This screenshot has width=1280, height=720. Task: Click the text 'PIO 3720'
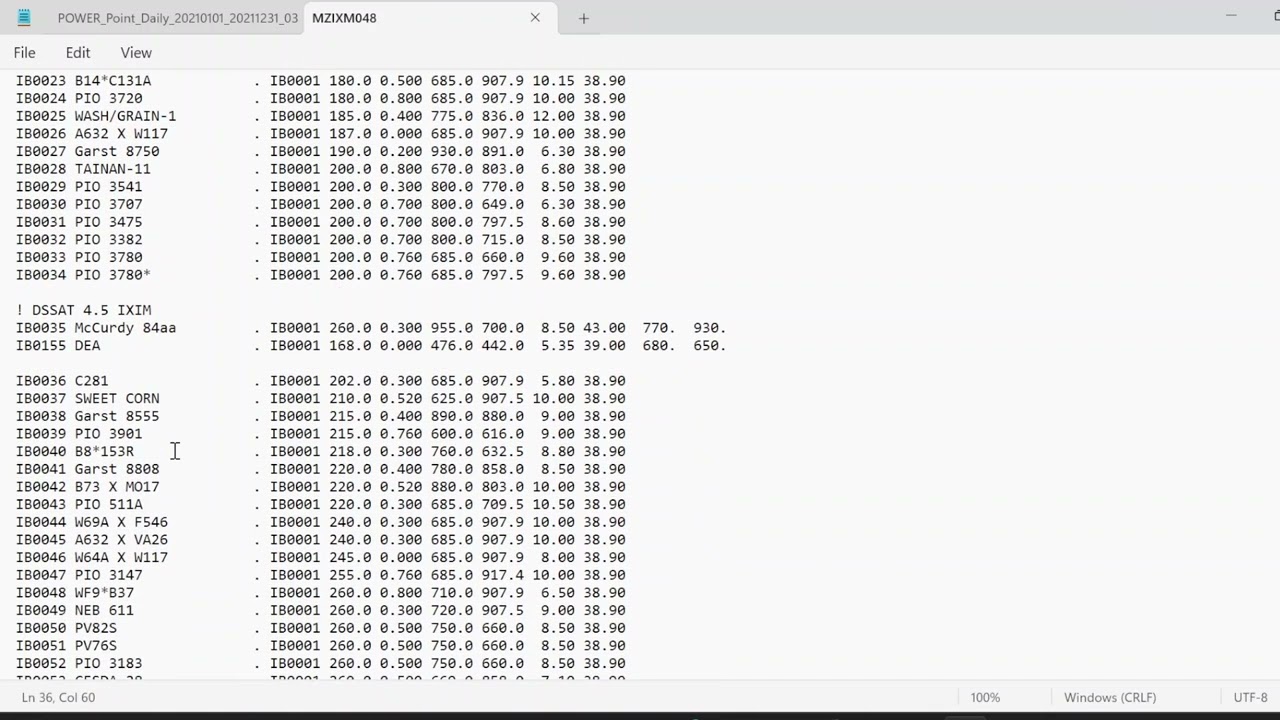(x=109, y=99)
